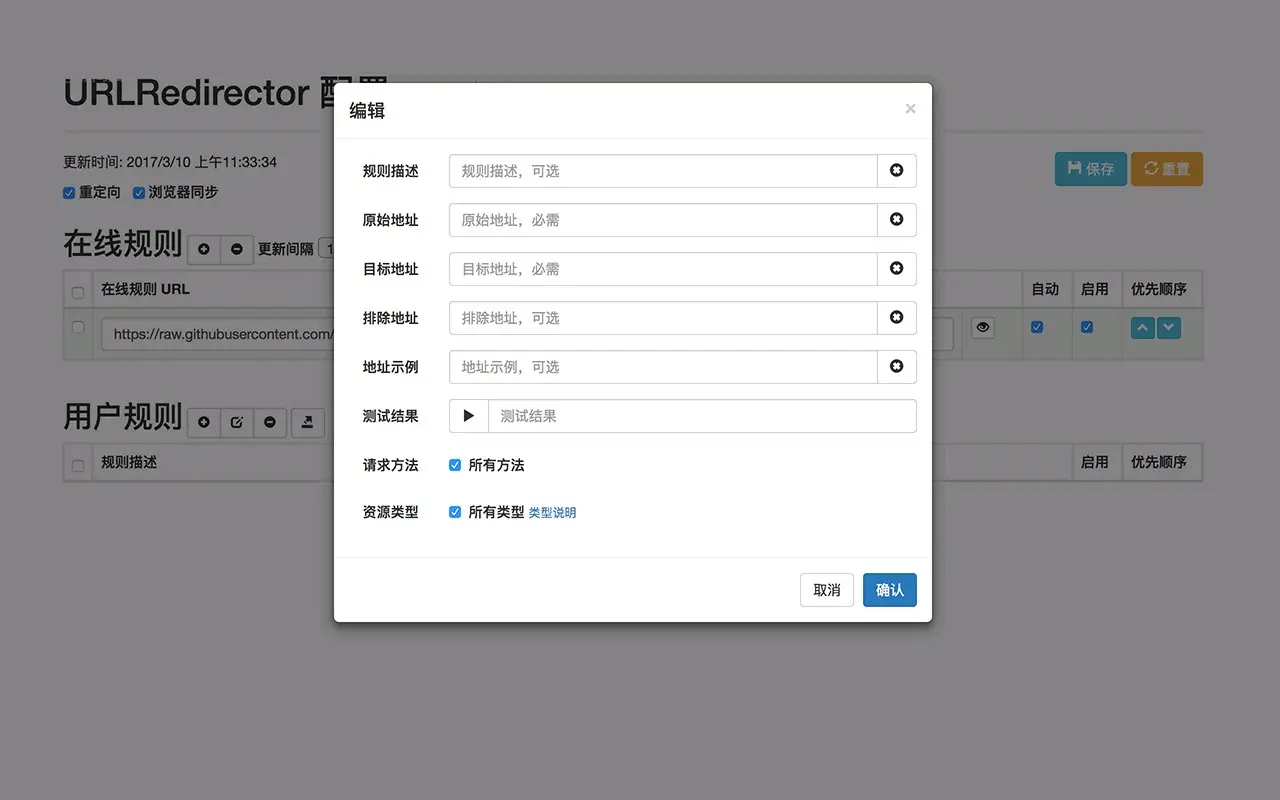Viewport: 1280px width, 800px height.
Task: Add a new user rule with the plus icon
Action: tap(203, 422)
